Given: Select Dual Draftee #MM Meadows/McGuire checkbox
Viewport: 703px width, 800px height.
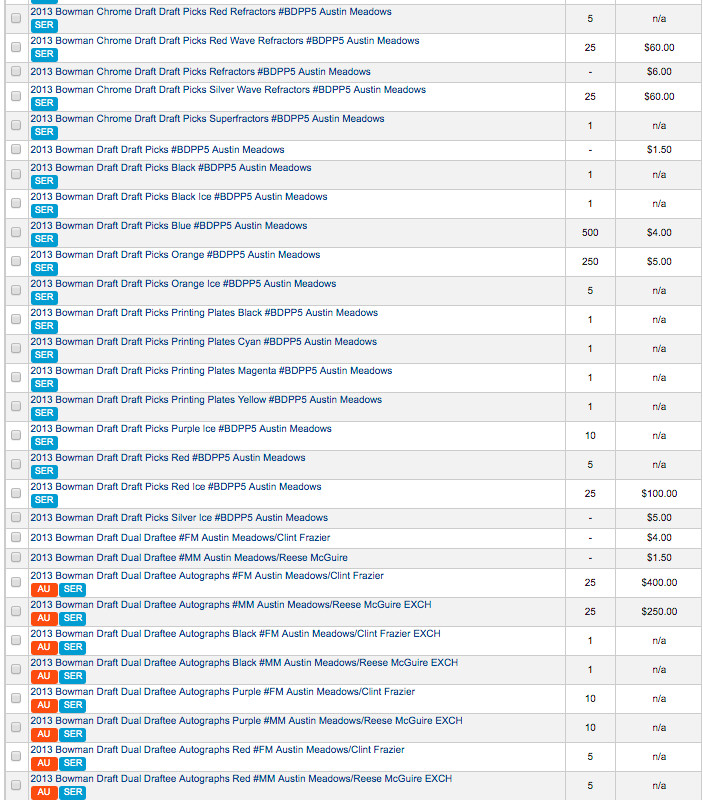Looking at the screenshot, I should click(16, 557).
